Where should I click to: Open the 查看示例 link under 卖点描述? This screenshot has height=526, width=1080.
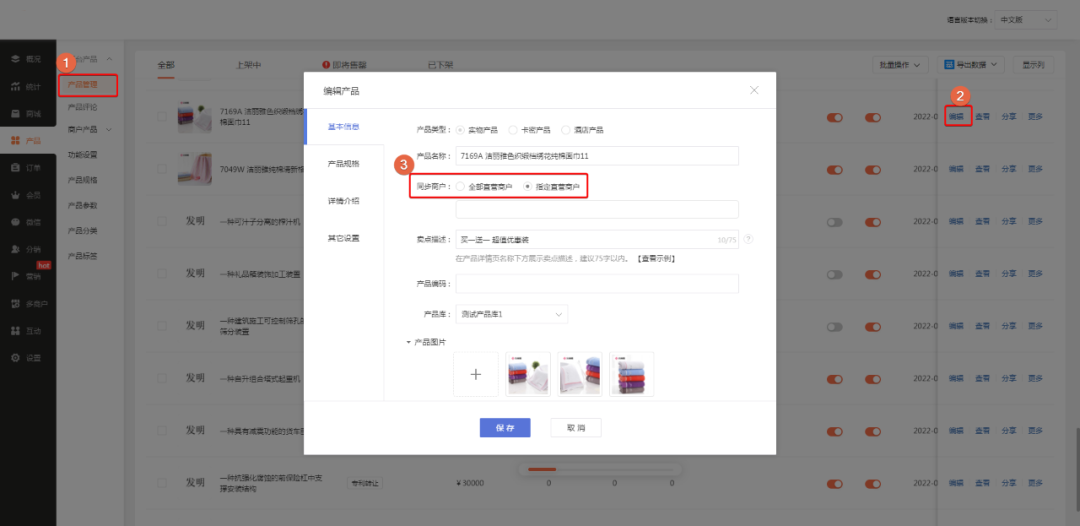click(x=655, y=259)
